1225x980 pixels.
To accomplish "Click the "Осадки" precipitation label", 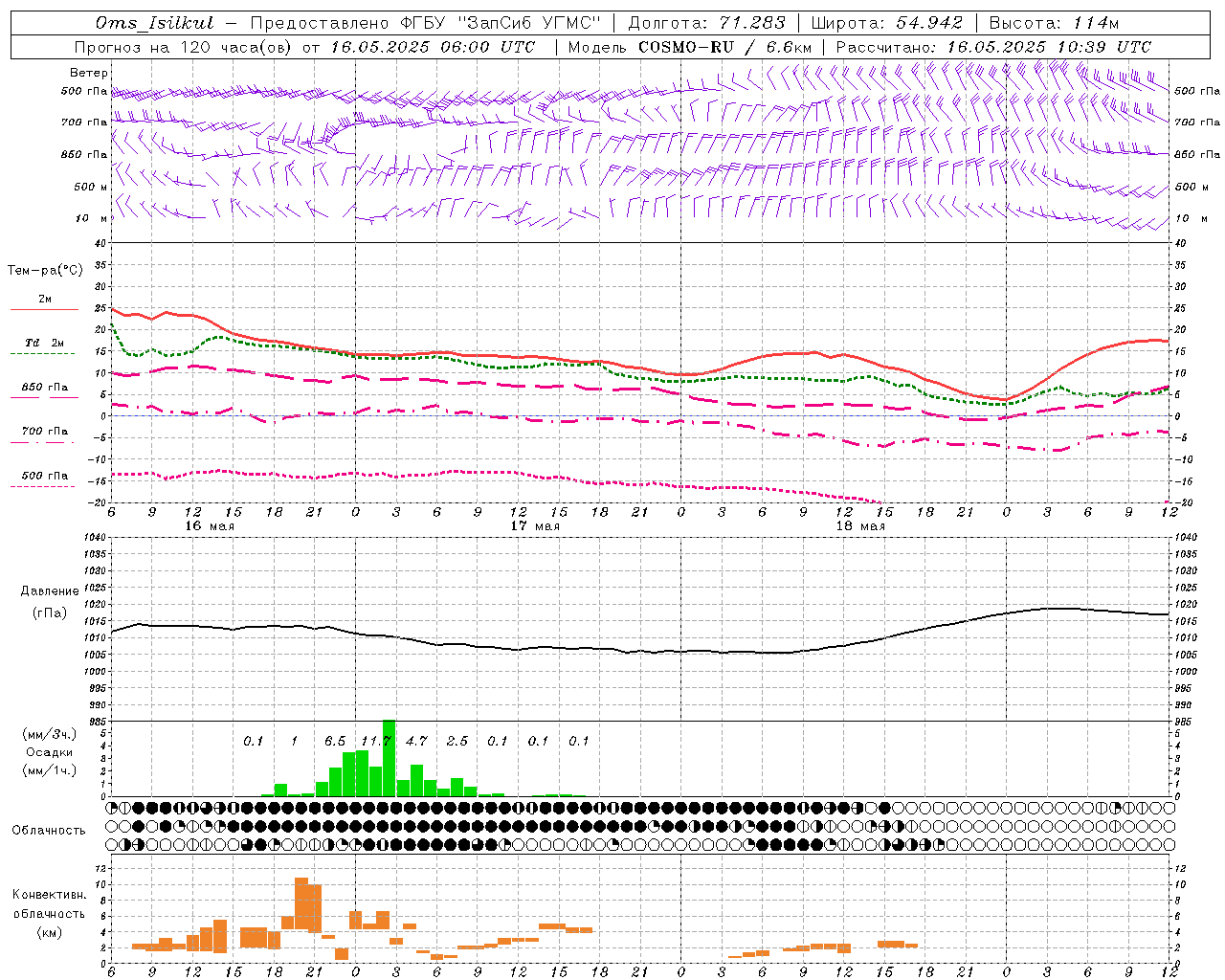I will coord(49,752).
